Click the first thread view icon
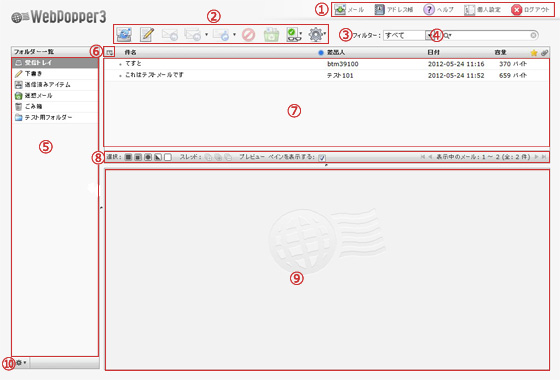 [x=208, y=157]
